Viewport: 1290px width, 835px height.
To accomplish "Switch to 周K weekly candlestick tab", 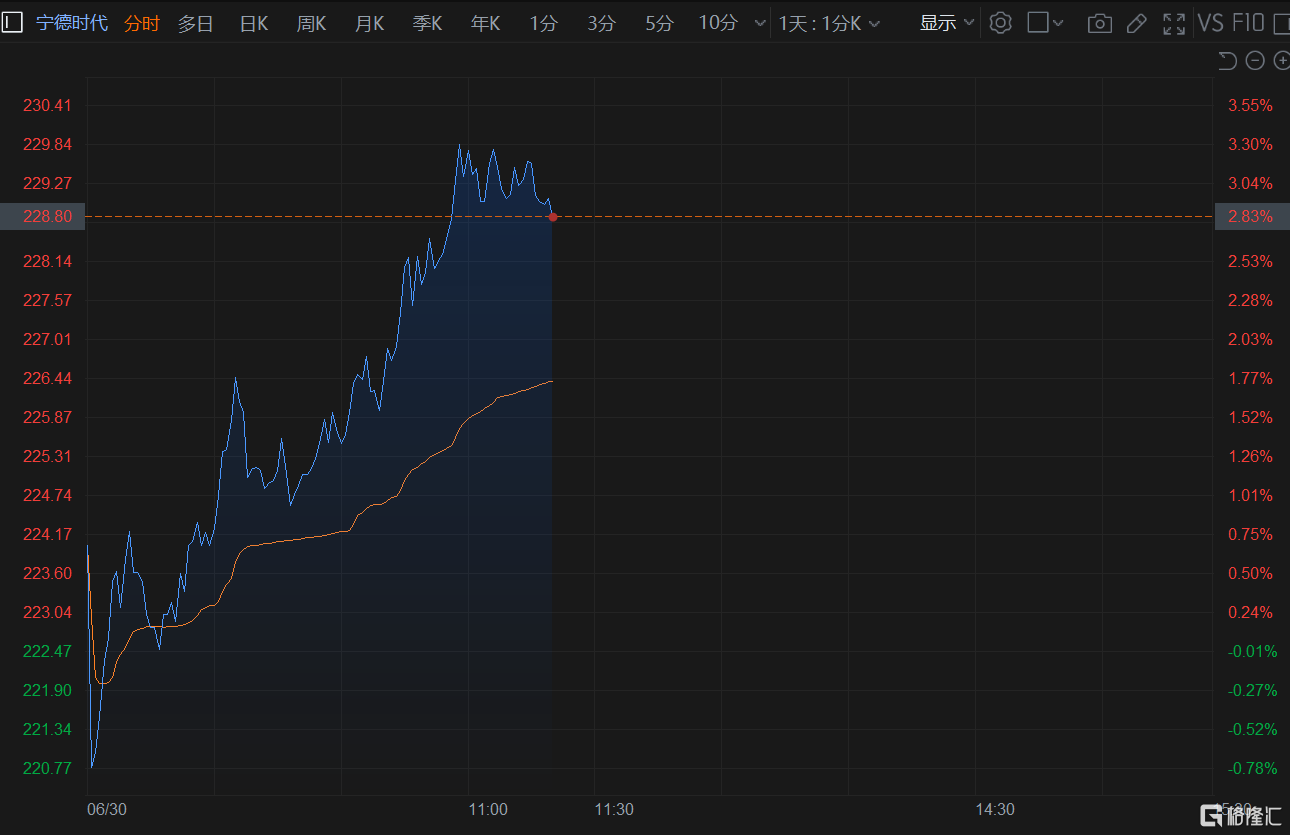I will click(311, 23).
